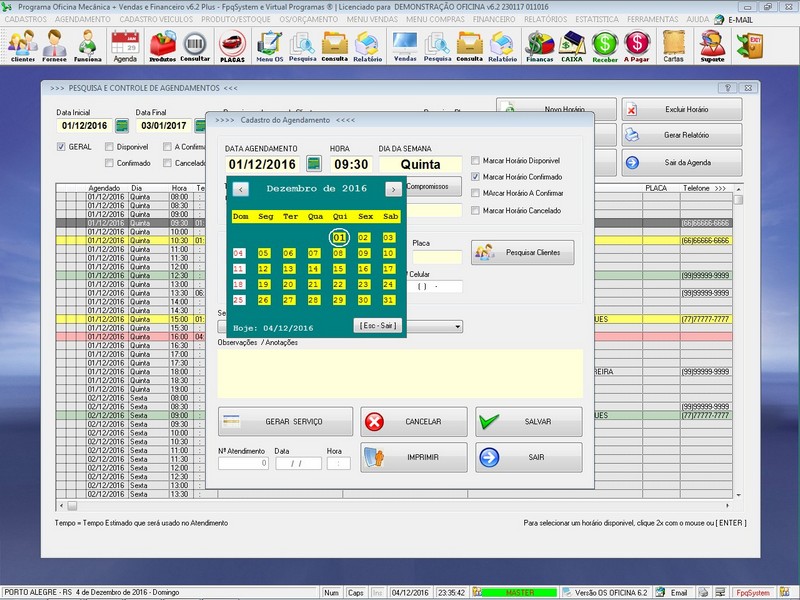
Task: Click the SALVAR button
Action: click(x=529, y=422)
